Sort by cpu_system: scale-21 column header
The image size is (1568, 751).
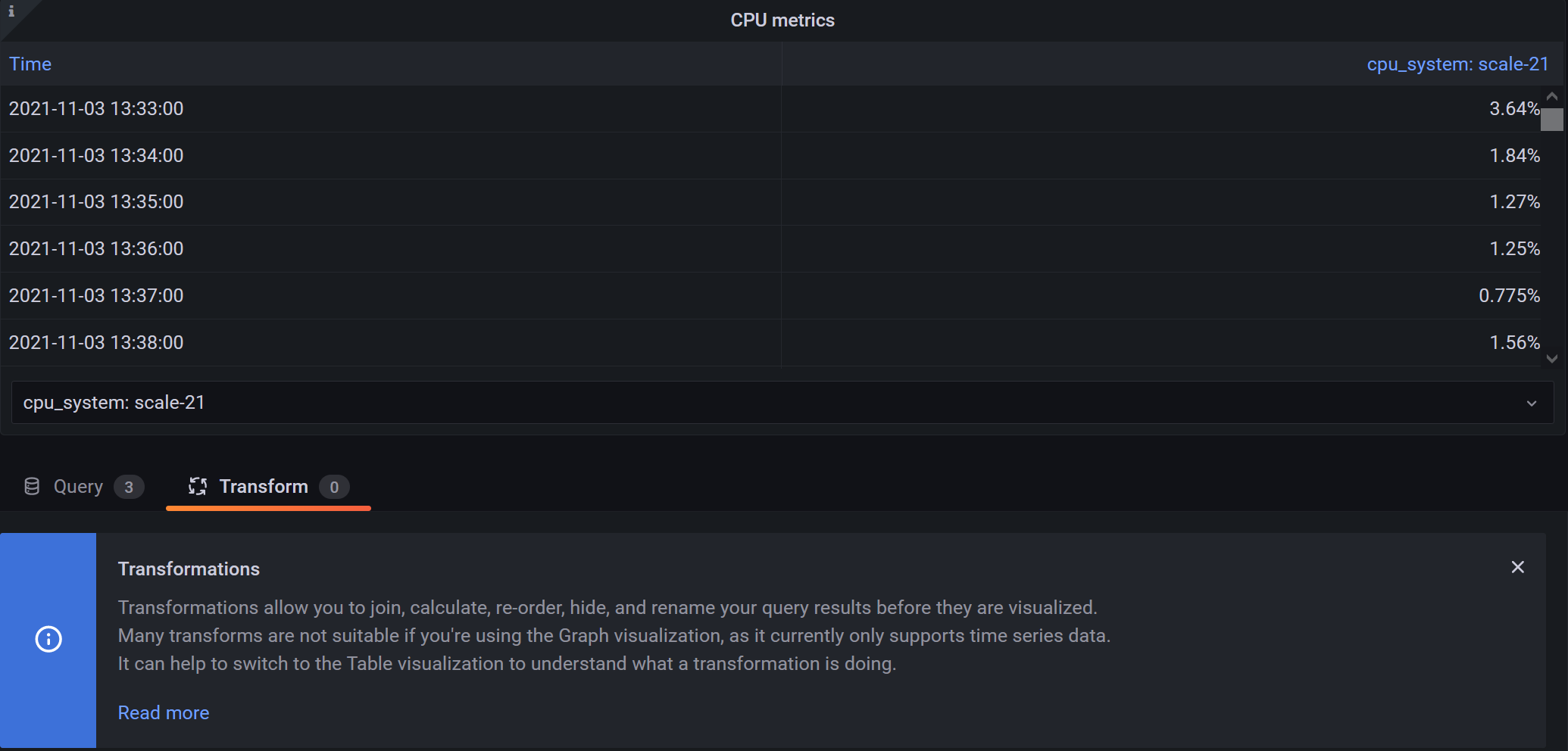[1457, 64]
